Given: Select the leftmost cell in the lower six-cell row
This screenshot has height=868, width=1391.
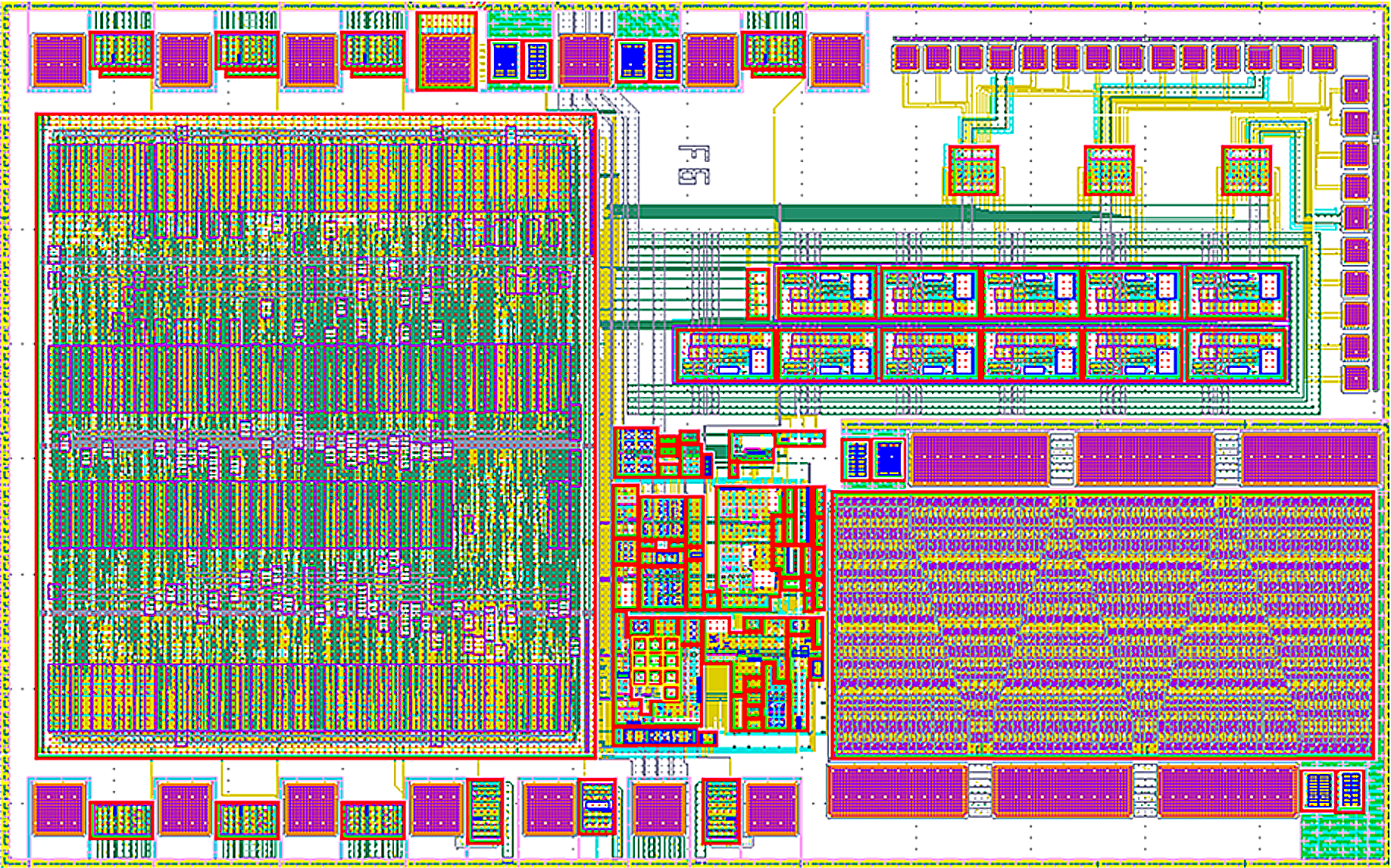Looking at the screenshot, I should click(x=724, y=354).
